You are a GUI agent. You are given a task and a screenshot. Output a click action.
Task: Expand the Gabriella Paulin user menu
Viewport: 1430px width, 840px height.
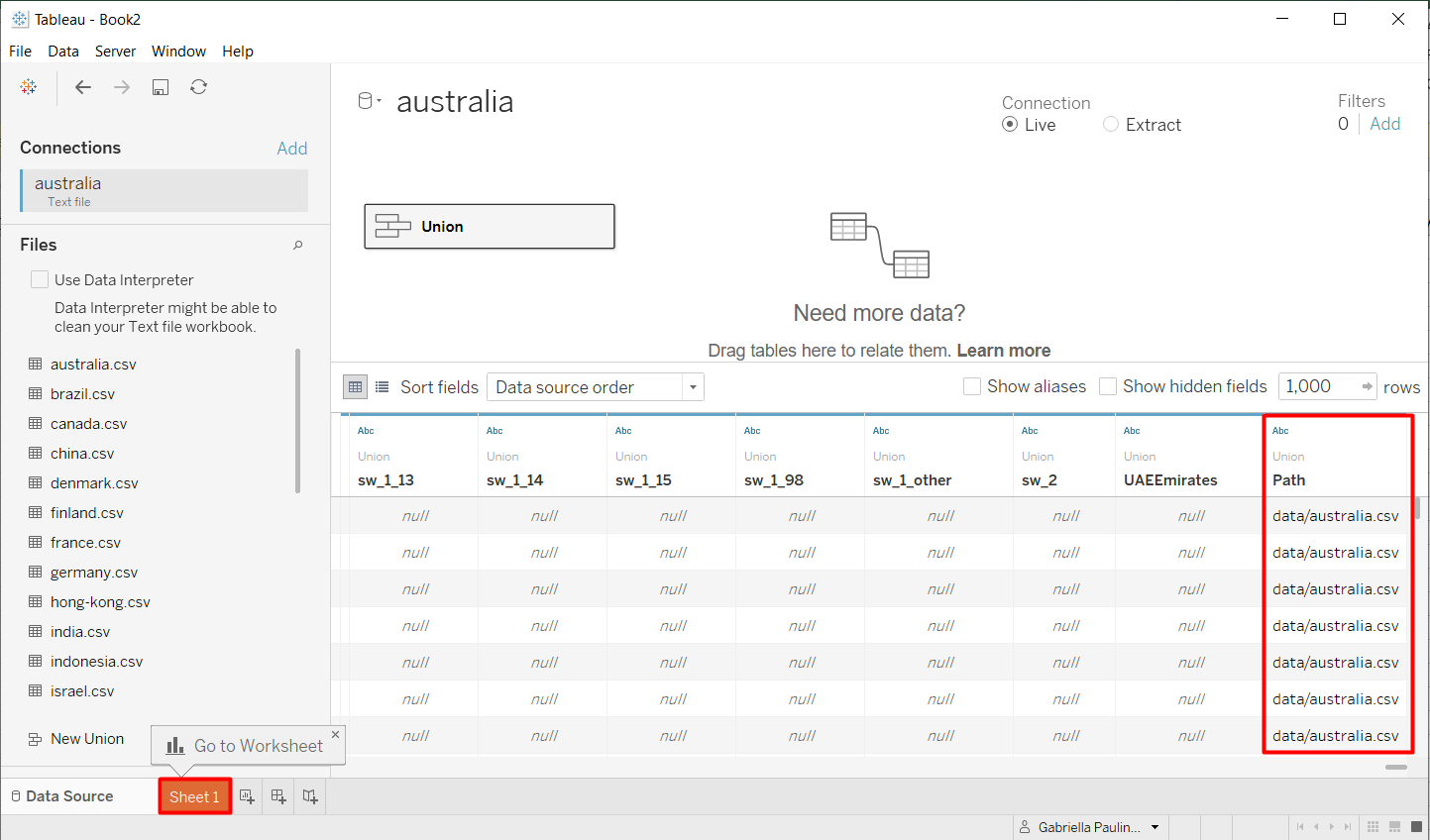1155,827
